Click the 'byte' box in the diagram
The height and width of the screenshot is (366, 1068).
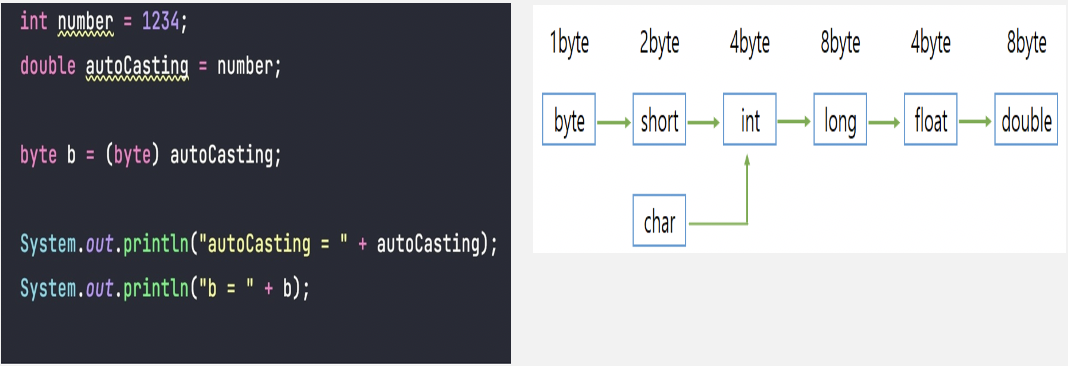pyautogui.click(x=569, y=119)
